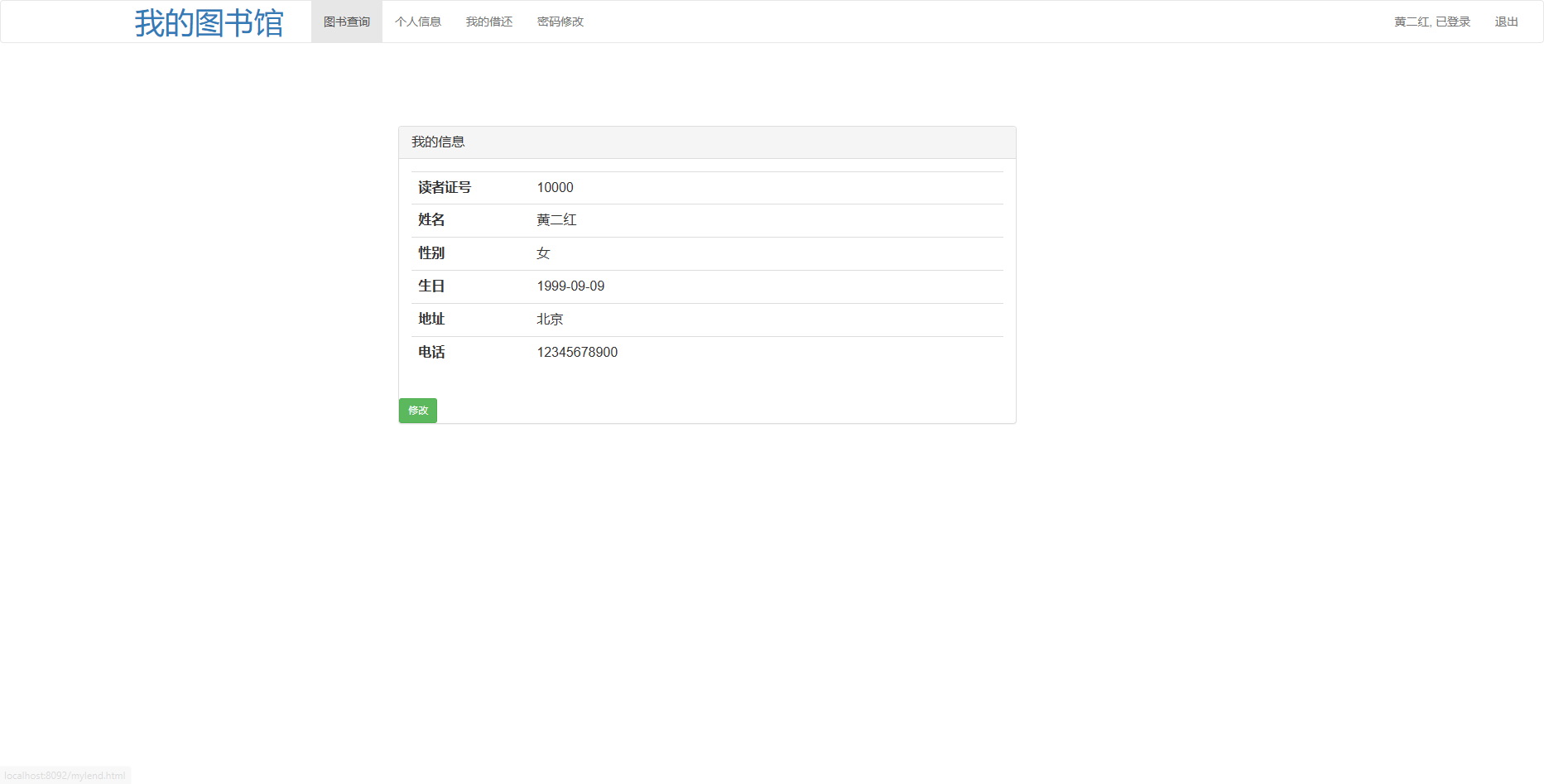
Task: Select the 我的借还 tab
Action: [x=488, y=21]
